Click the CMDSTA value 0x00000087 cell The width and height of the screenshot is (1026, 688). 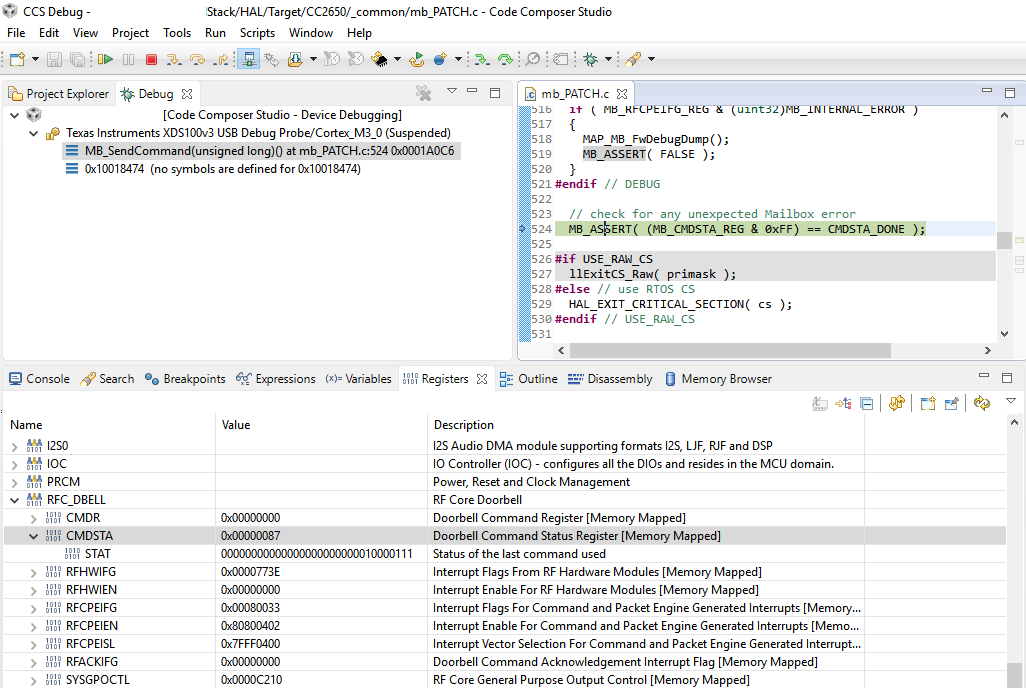tap(251, 536)
